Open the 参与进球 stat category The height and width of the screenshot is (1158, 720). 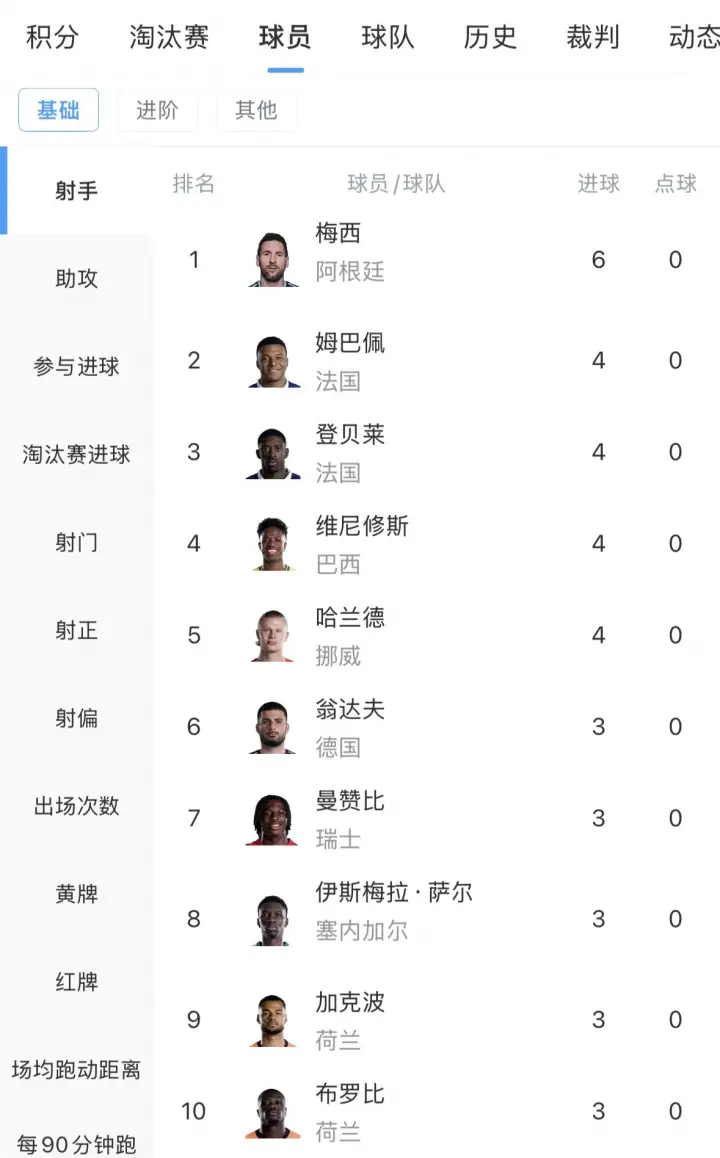click(x=77, y=366)
